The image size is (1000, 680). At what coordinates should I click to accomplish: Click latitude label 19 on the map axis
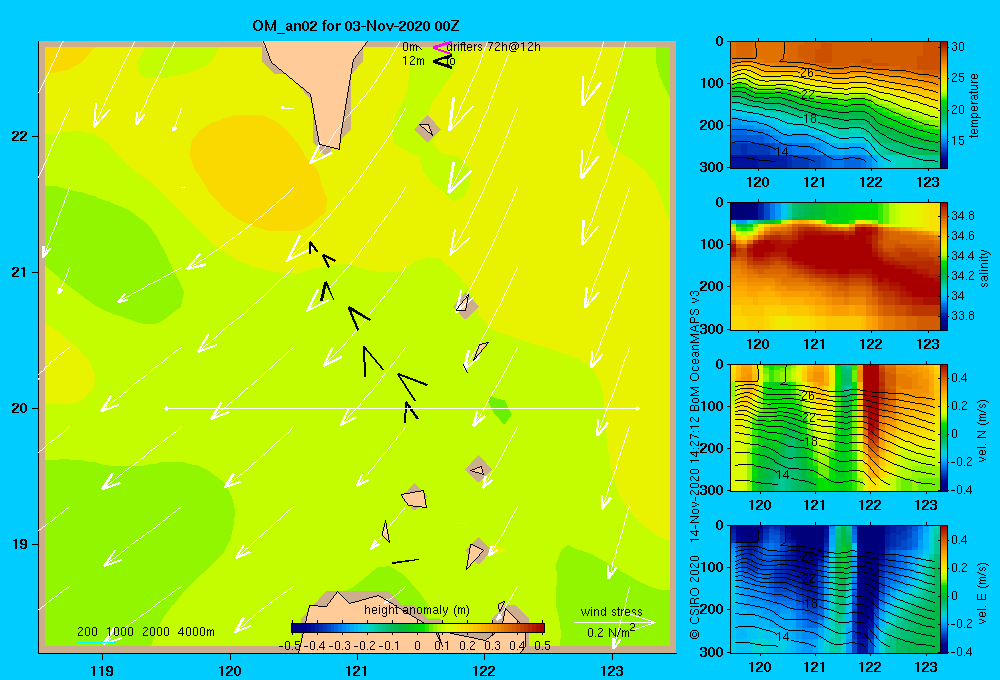tap(20, 544)
